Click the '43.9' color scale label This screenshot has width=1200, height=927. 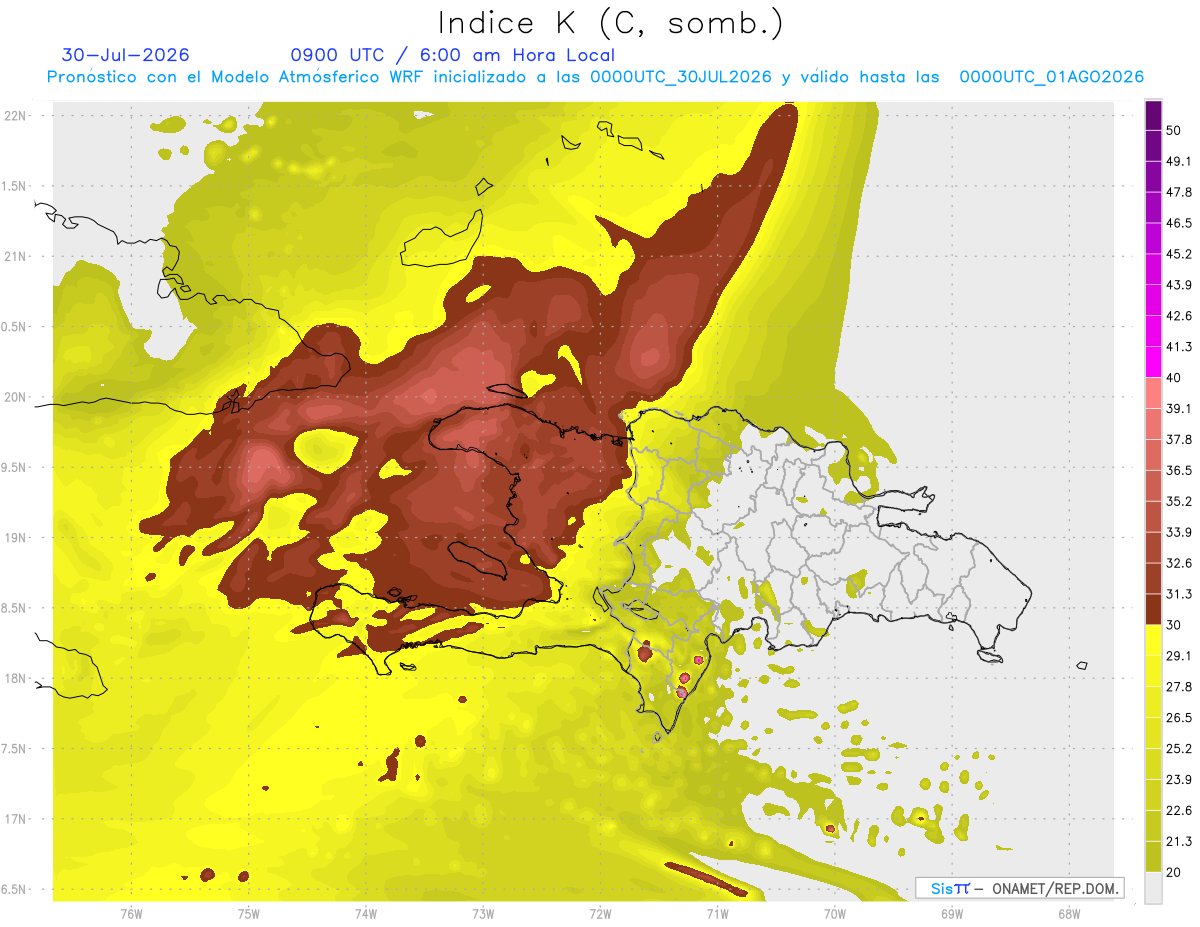tap(1179, 285)
